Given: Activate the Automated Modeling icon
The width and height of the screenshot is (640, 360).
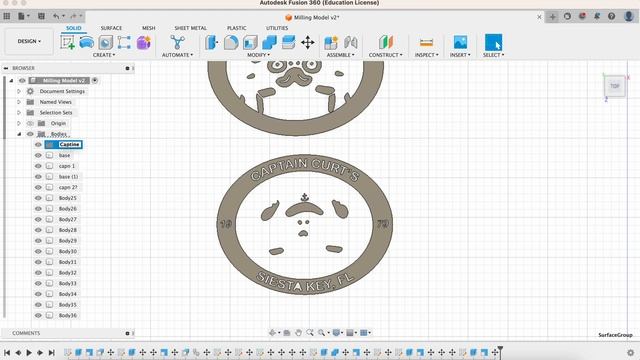Looking at the screenshot, I should 177,42.
